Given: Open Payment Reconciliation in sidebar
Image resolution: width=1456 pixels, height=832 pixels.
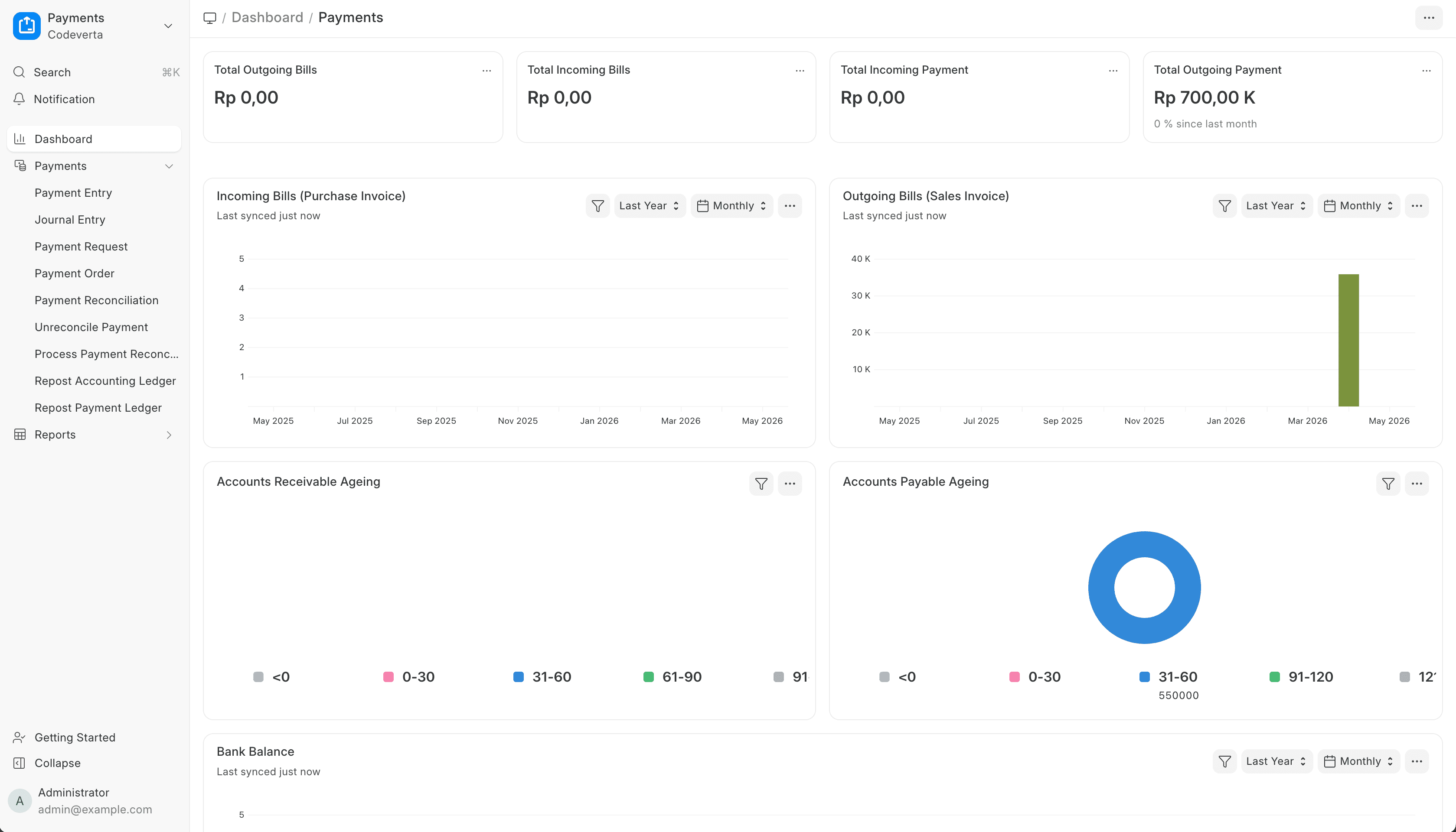Looking at the screenshot, I should point(97,300).
